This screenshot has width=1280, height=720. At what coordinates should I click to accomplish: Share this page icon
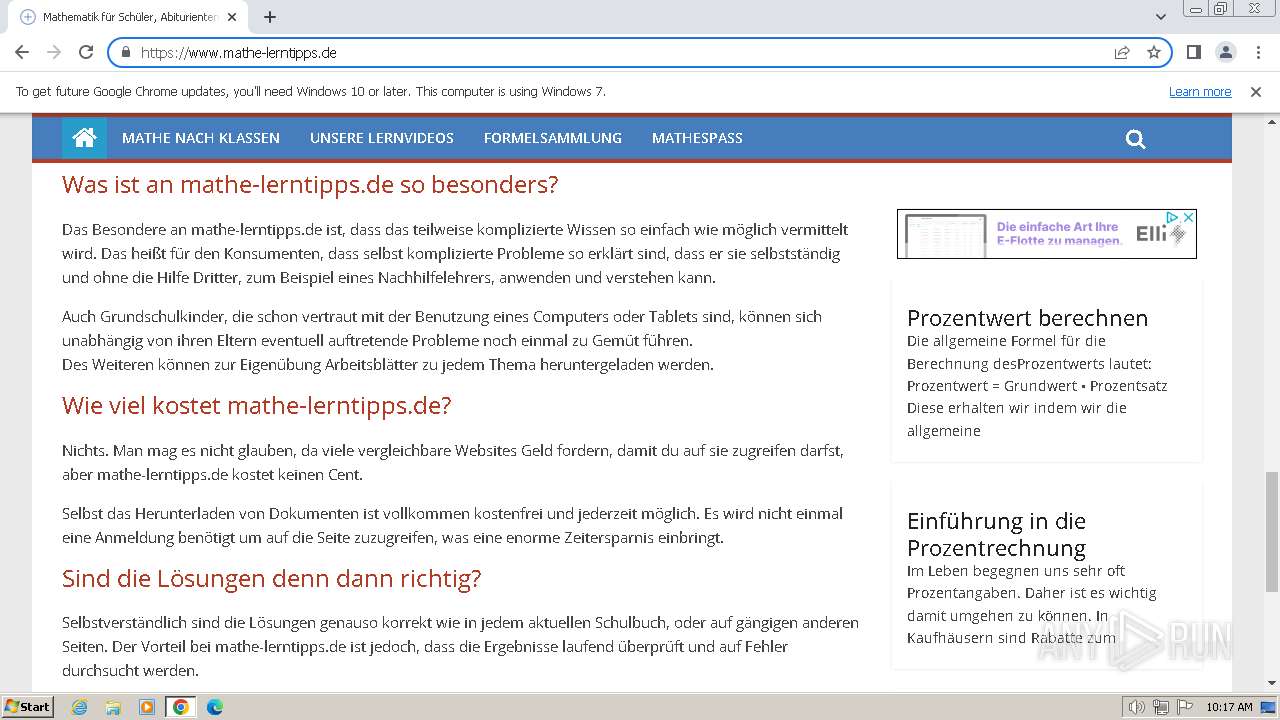tap(1122, 52)
